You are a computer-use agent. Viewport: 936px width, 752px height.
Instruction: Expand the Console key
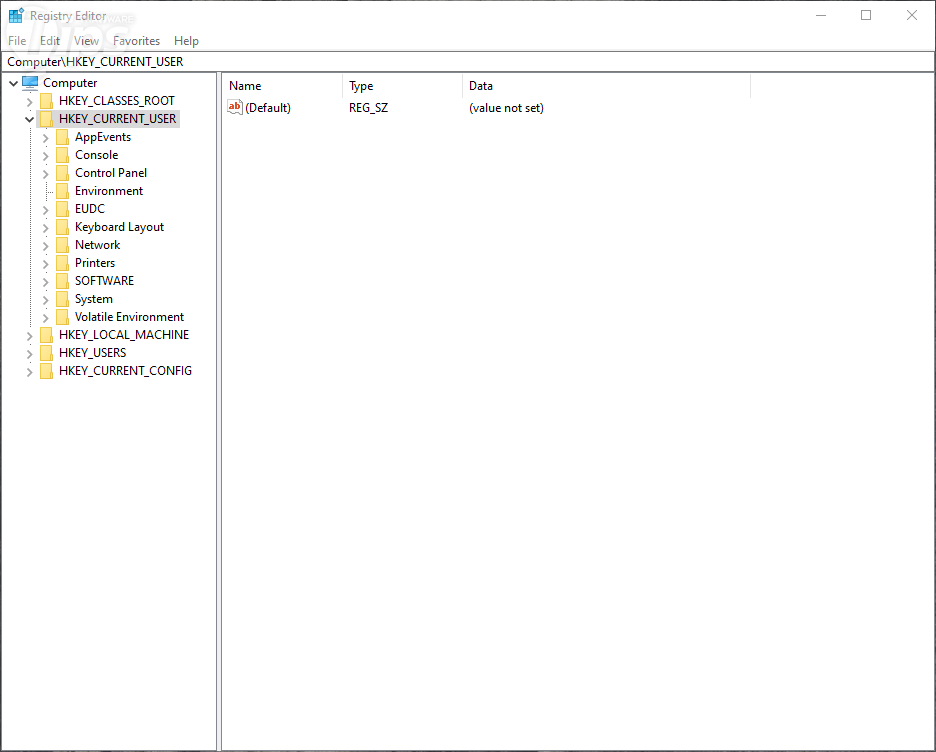45,156
